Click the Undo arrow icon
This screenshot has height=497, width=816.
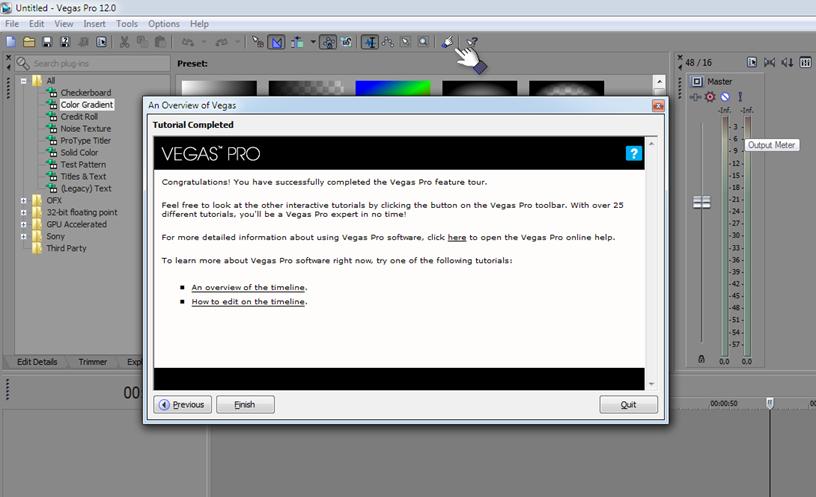pyautogui.click(x=188, y=42)
